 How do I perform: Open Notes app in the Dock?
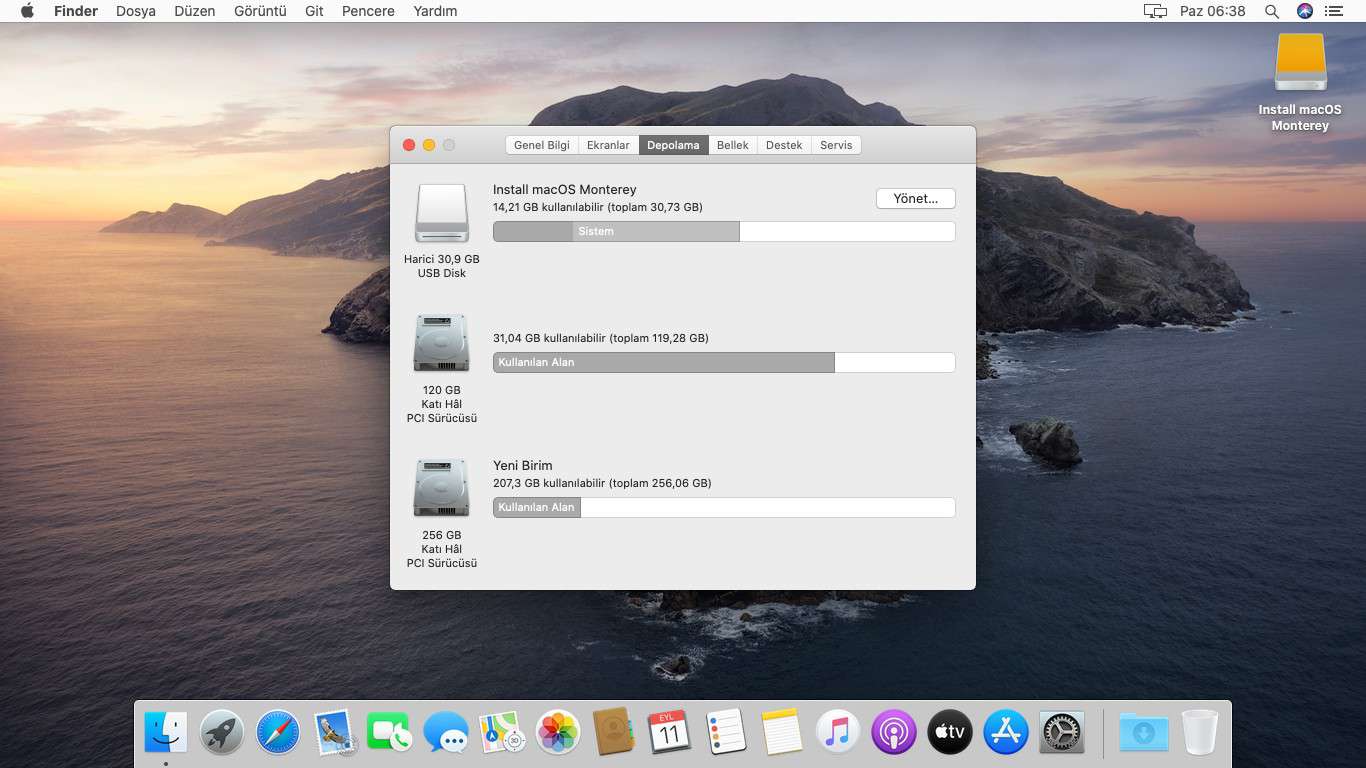click(782, 732)
